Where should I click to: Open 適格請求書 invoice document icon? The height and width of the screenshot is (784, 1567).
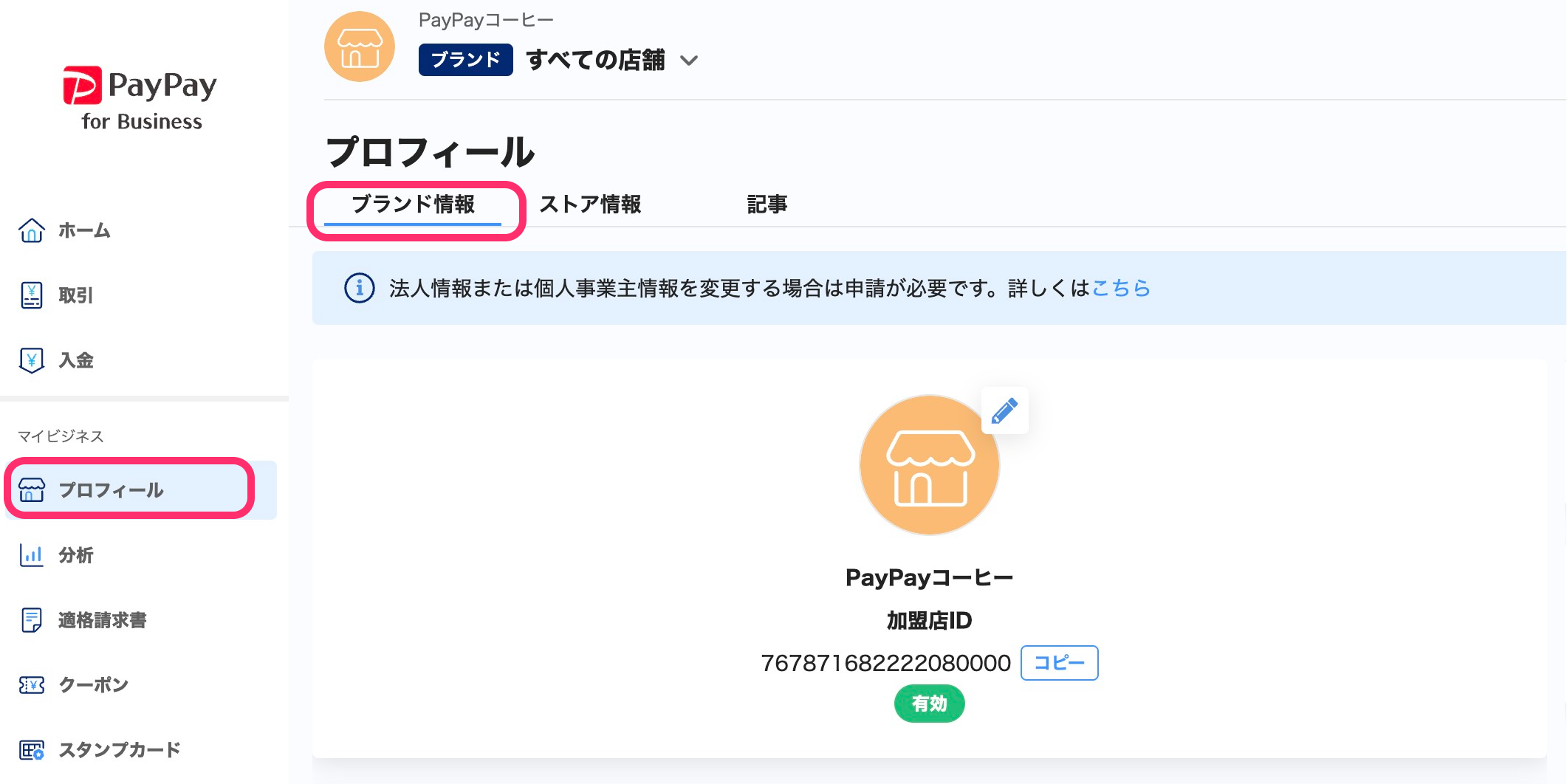(31, 620)
